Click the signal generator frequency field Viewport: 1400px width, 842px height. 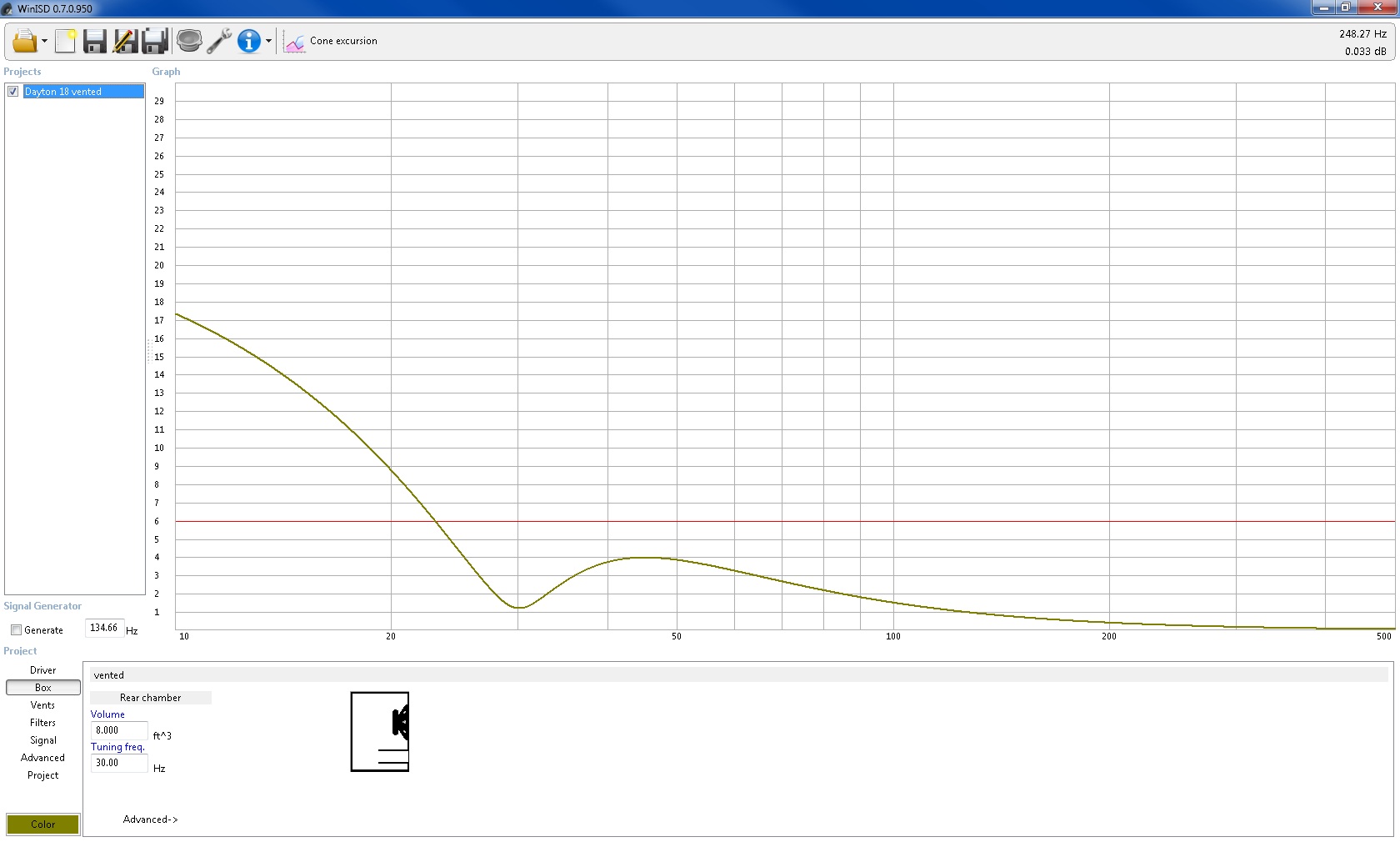105,628
